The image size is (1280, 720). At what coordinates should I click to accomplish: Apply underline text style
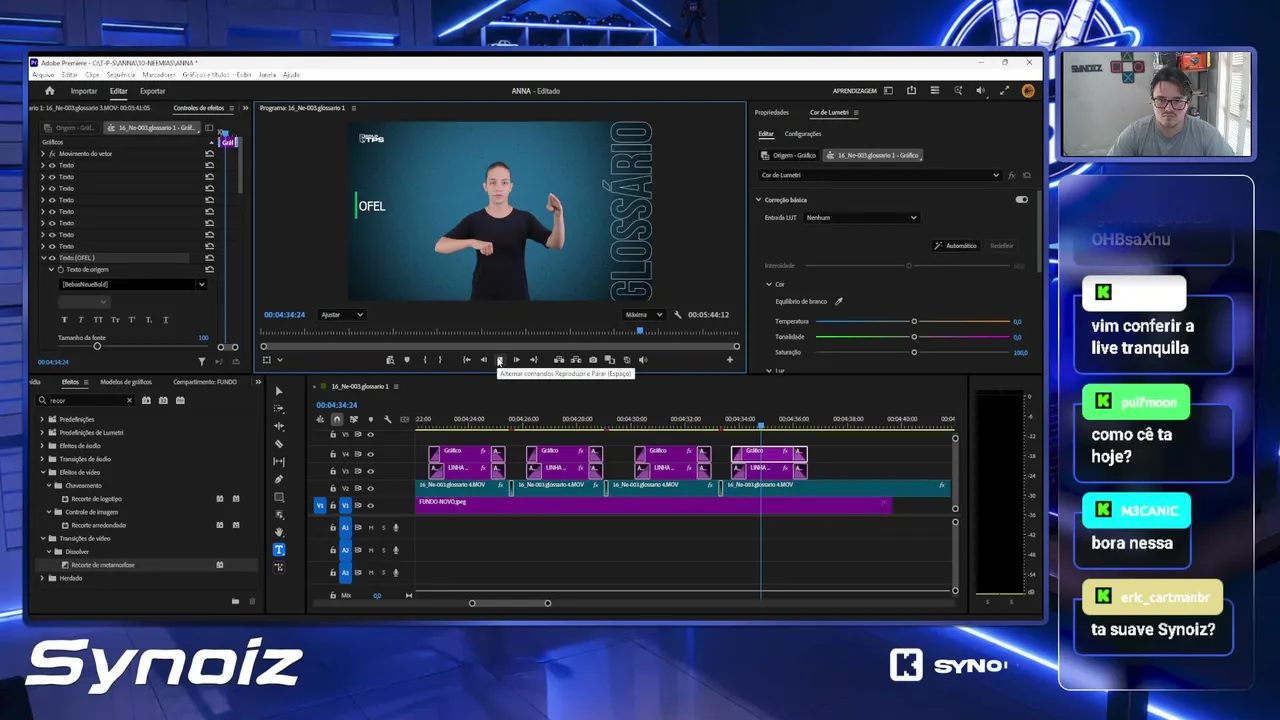165,320
